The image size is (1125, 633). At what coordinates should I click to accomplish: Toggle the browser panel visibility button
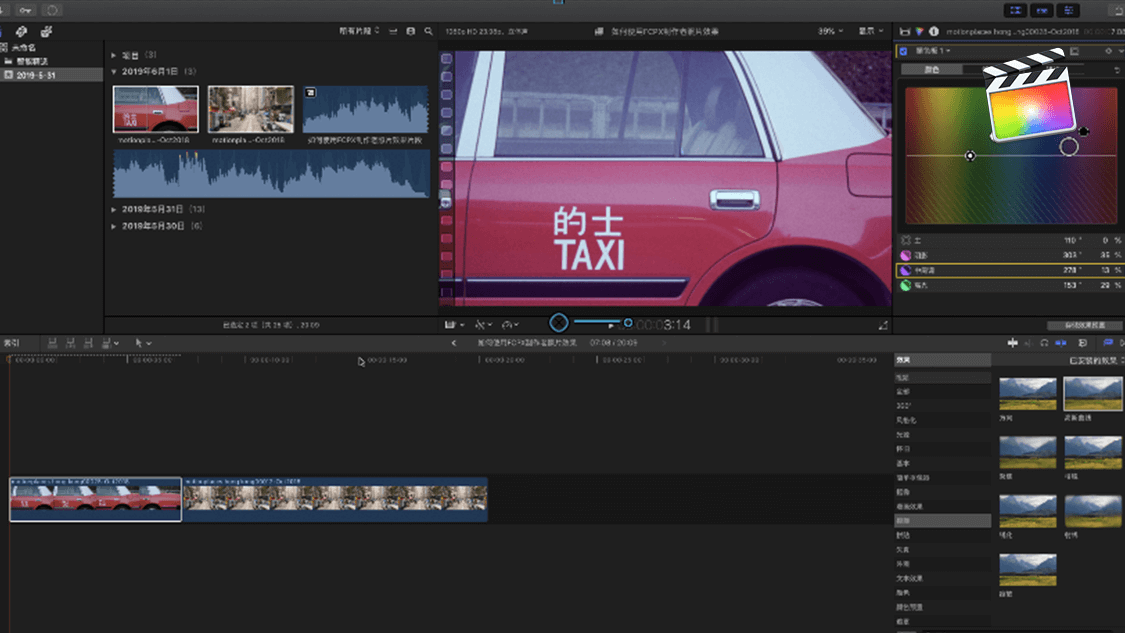[x=1015, y=10]
